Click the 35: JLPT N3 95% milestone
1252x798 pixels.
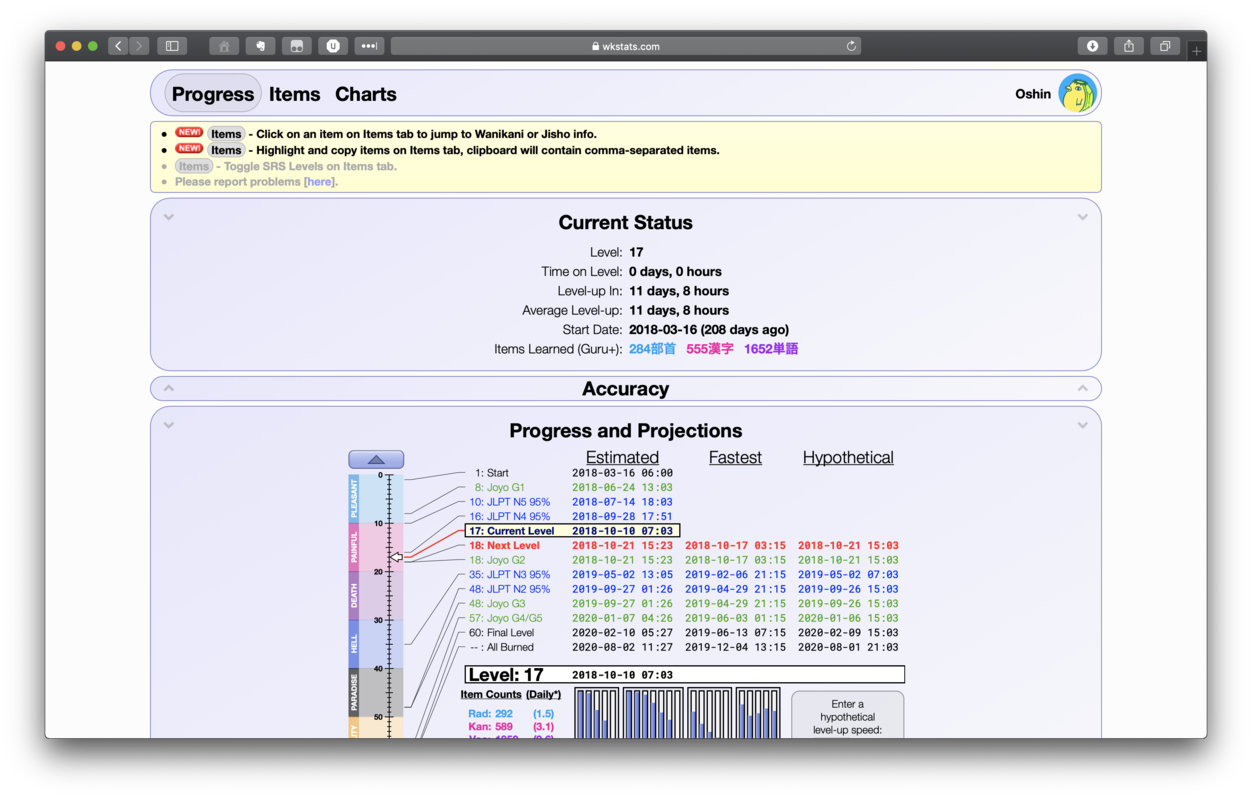pos(510,575)
